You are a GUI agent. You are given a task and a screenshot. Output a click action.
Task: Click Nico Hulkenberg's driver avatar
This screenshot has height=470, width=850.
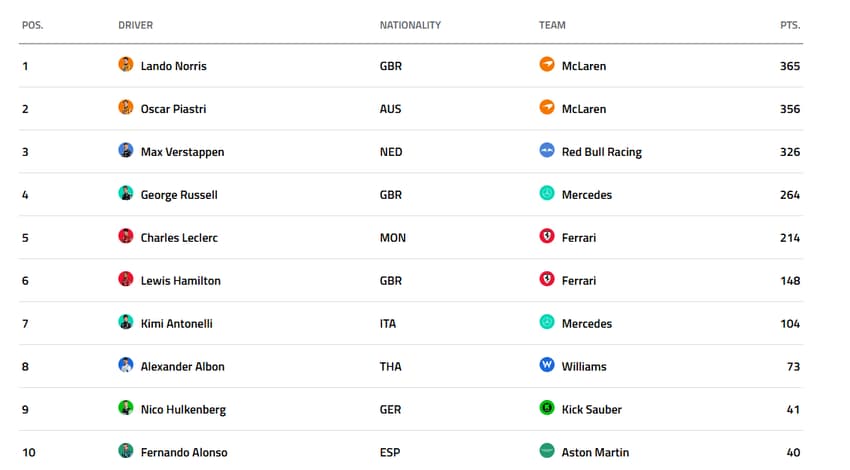coord(126,409)
